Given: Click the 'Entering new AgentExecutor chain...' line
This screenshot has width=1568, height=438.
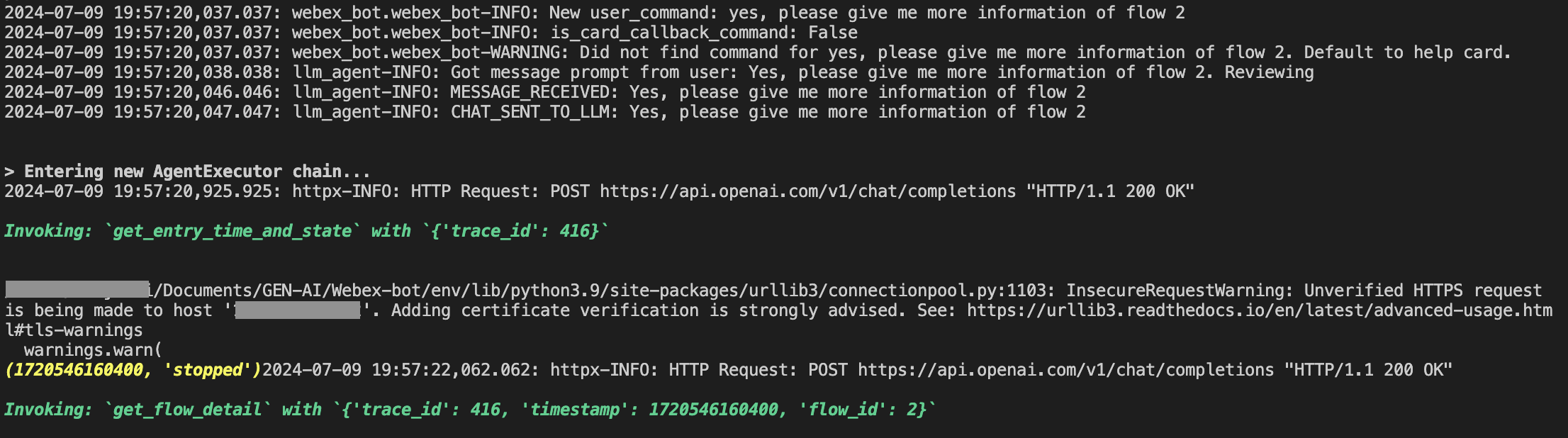Looking at the screenshot, I should coord(187,172).
